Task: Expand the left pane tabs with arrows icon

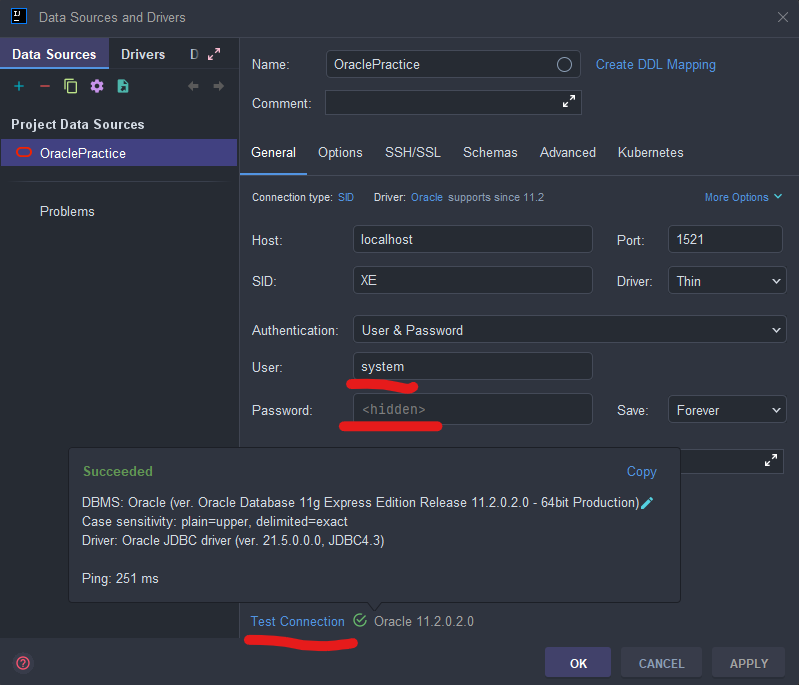Action: (x=214, y=54)
